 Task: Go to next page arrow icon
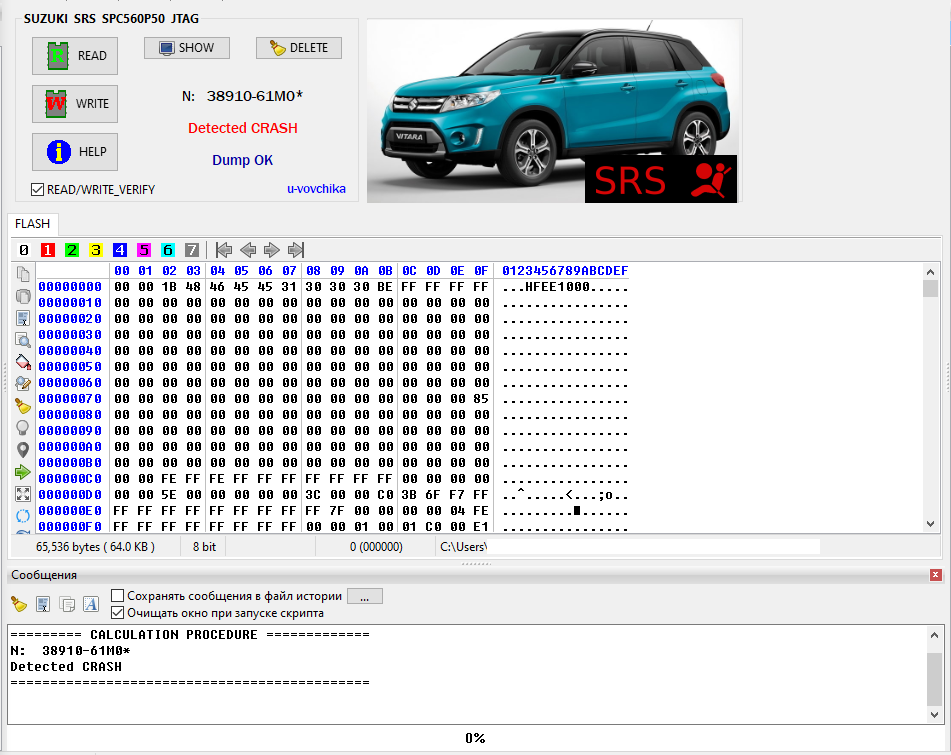pos(272,250)
